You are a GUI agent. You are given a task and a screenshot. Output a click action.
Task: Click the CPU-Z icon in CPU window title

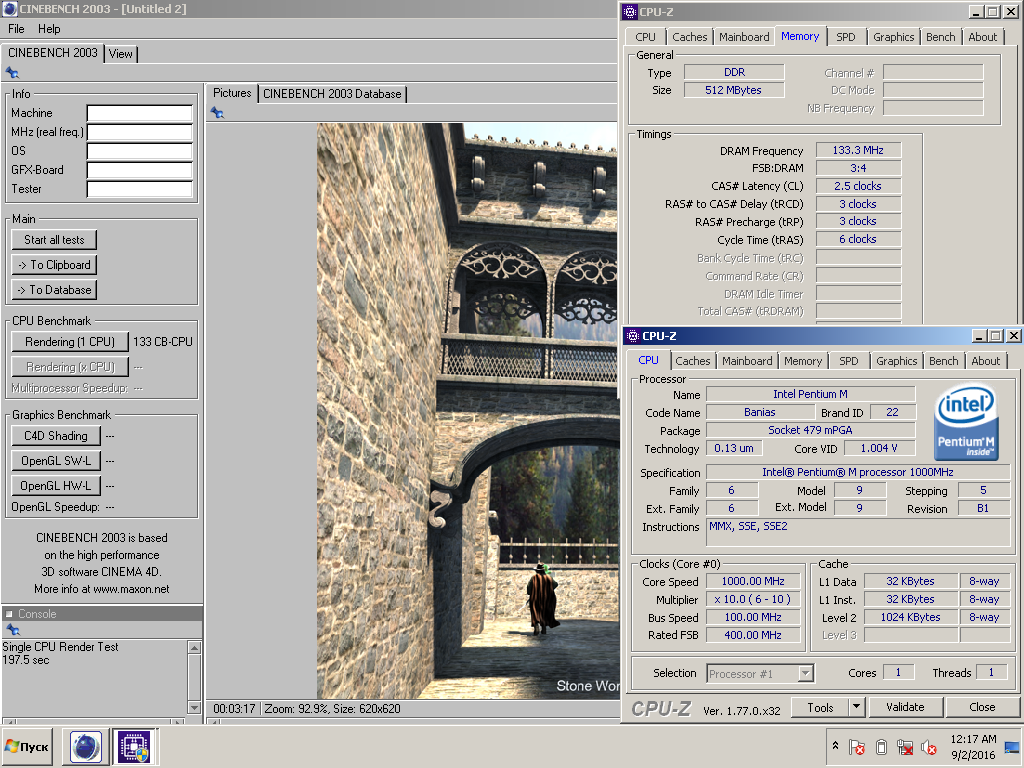pyautogui.click(x=632, y=336)
